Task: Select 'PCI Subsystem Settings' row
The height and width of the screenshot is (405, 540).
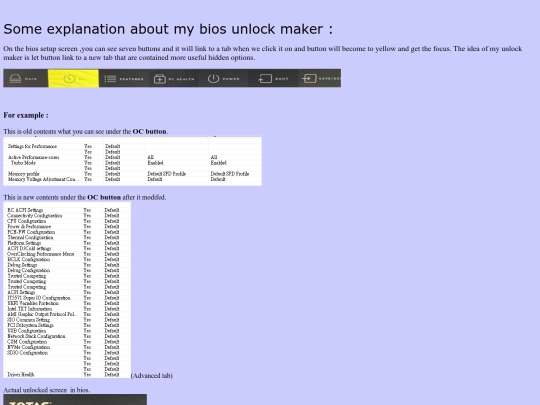Action: 67,325
